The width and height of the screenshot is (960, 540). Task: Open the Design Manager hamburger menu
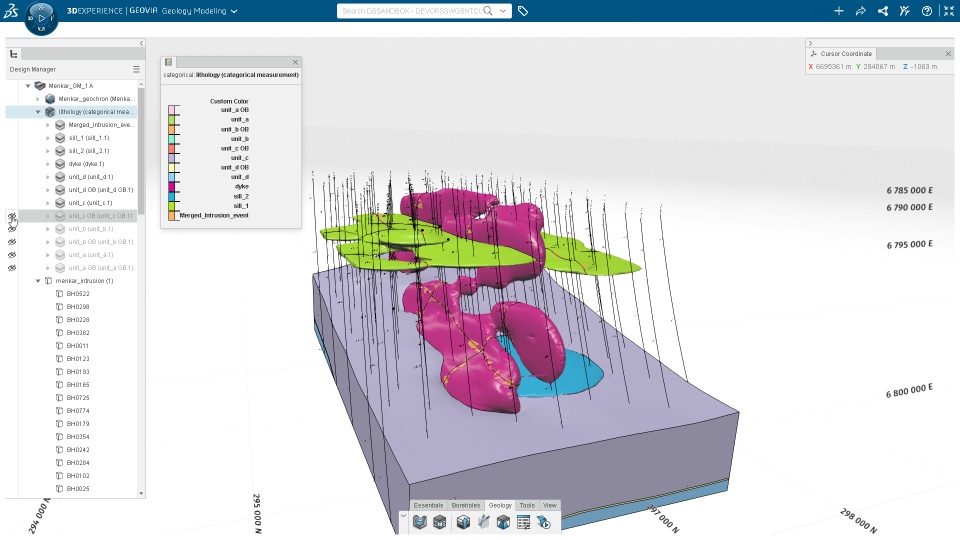[137, 69]
